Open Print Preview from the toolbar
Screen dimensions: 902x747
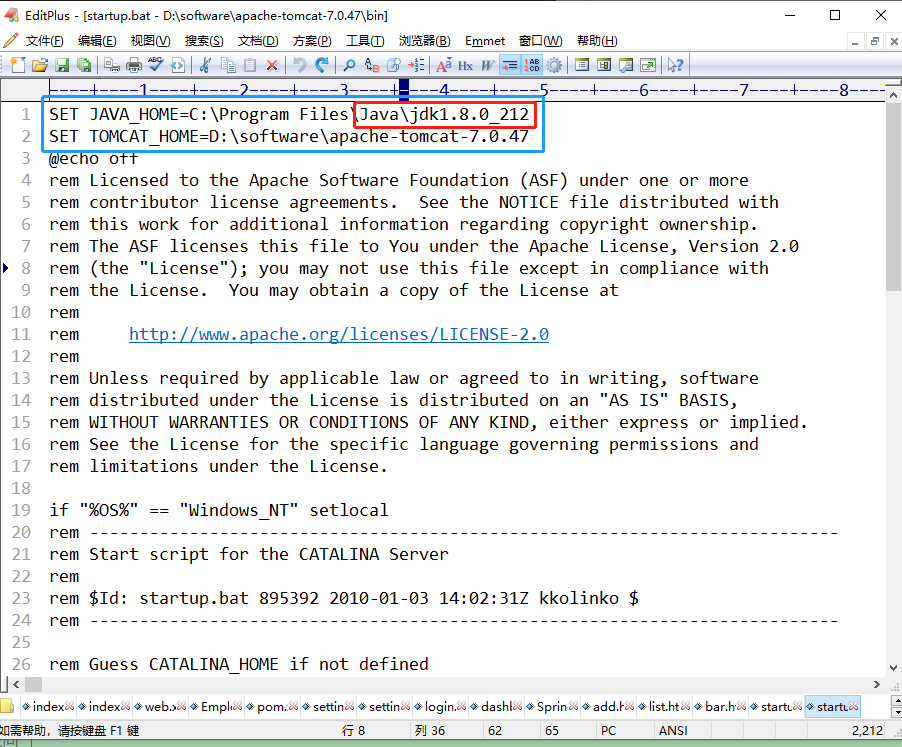click(x=112, y=66)
